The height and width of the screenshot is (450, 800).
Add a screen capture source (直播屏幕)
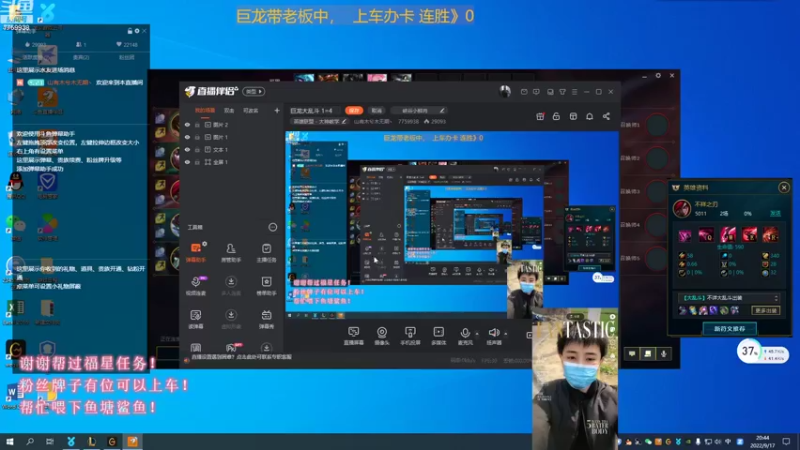pyautogui.click(x=354, y=336)
